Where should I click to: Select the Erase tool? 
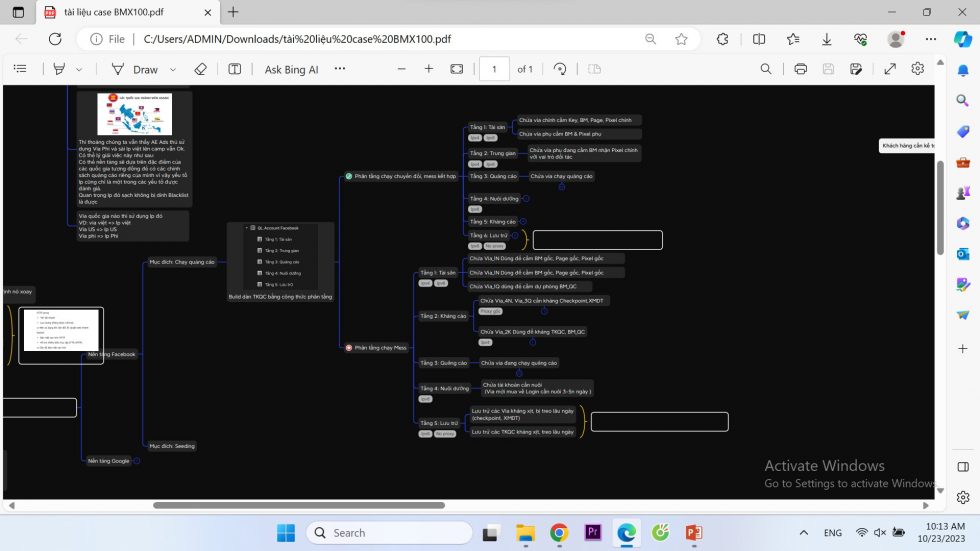click(199, 69)
